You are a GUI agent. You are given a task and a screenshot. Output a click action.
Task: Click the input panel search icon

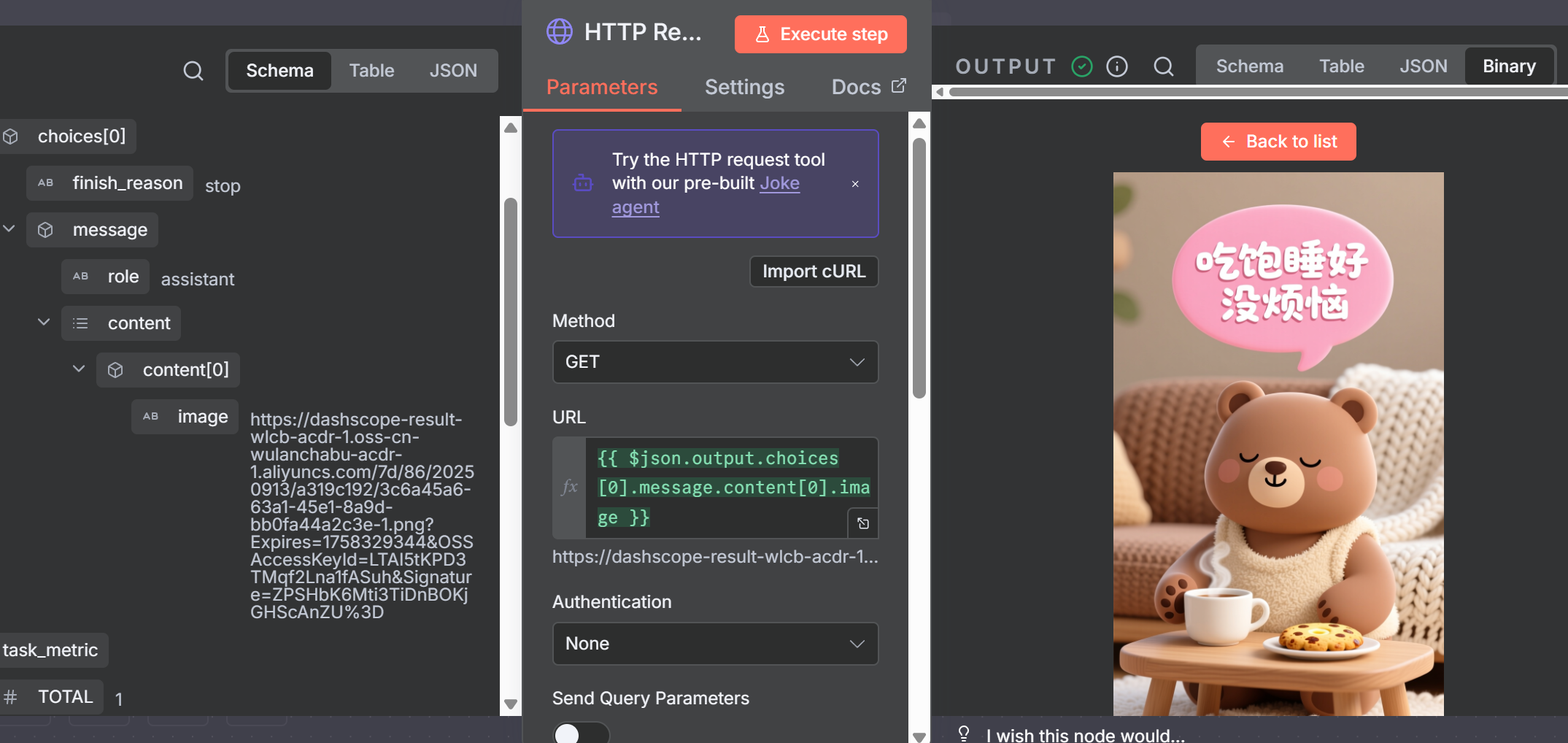pos(193,71)
